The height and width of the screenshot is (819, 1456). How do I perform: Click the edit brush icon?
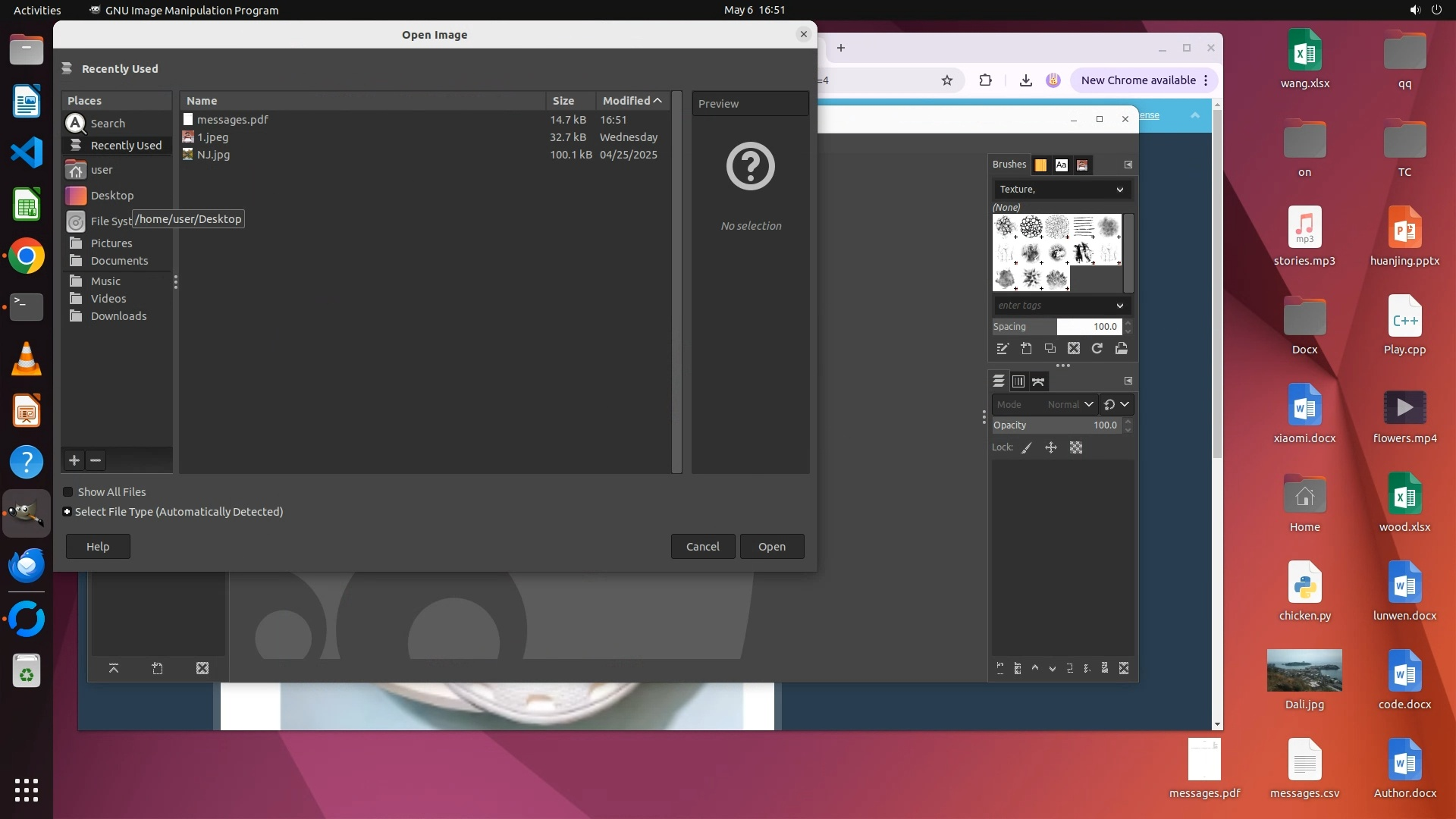(x=1003, y=349)
